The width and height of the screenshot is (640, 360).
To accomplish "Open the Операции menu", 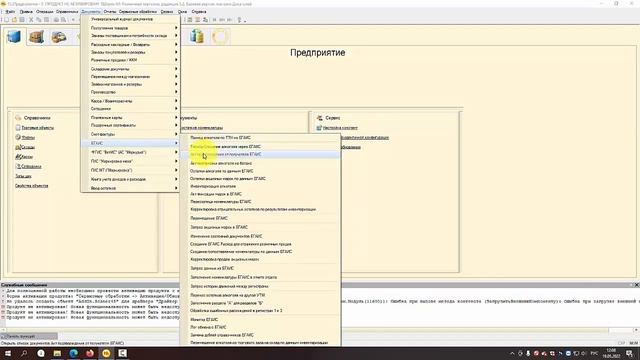I will pyautogui.click(x=45, y=12).
